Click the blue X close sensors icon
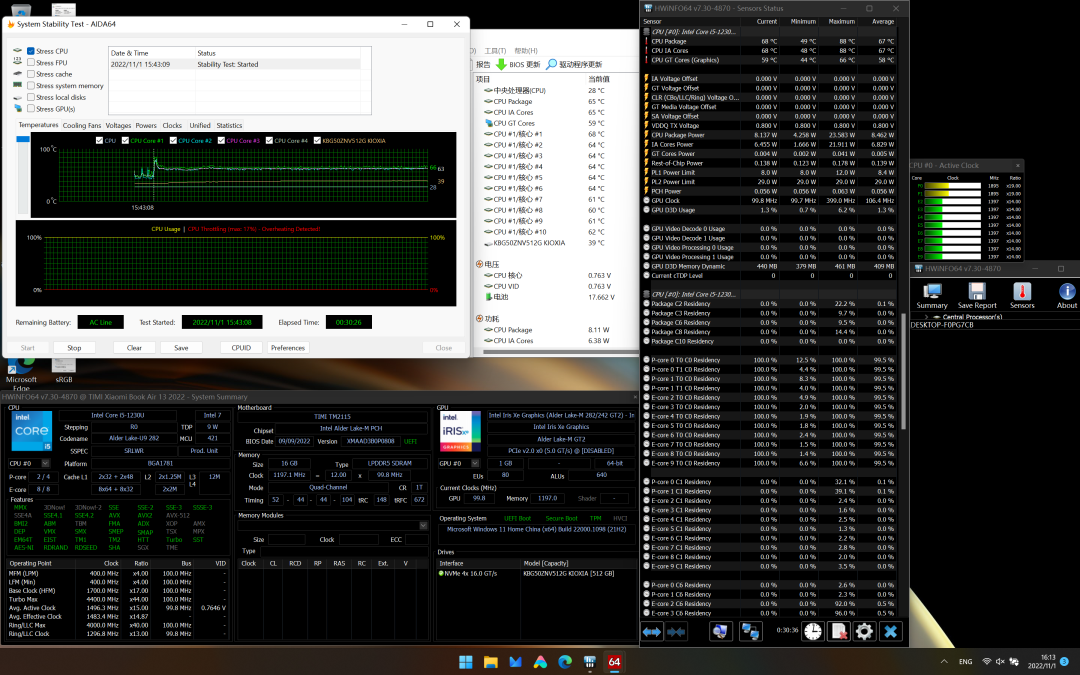The height and width of the screenshot is (675, 1080). tap(890, 631)
